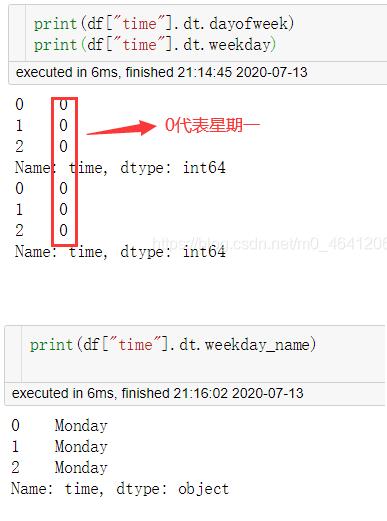Screen dimensions: 387x521
Task: Click the left gutter of the weekday_name cell
Action: pos(13,354)
